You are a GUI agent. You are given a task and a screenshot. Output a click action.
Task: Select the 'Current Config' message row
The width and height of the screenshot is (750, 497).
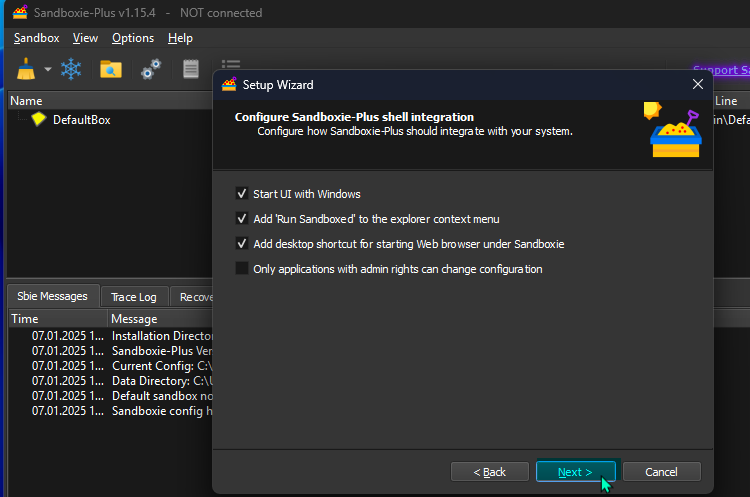(x=110, y=366)
